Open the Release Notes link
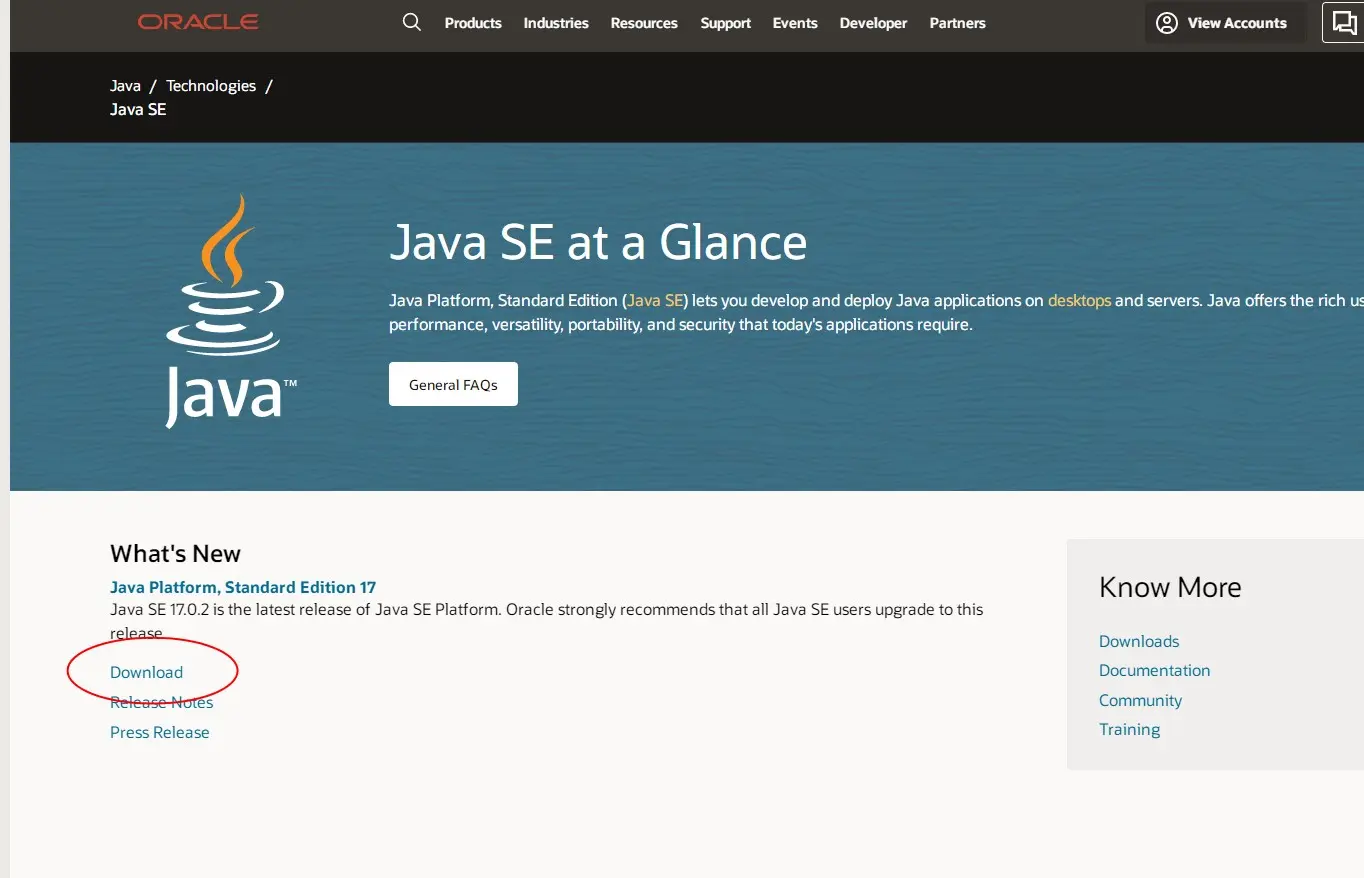 pyautogui.click(x=161, y=702)
